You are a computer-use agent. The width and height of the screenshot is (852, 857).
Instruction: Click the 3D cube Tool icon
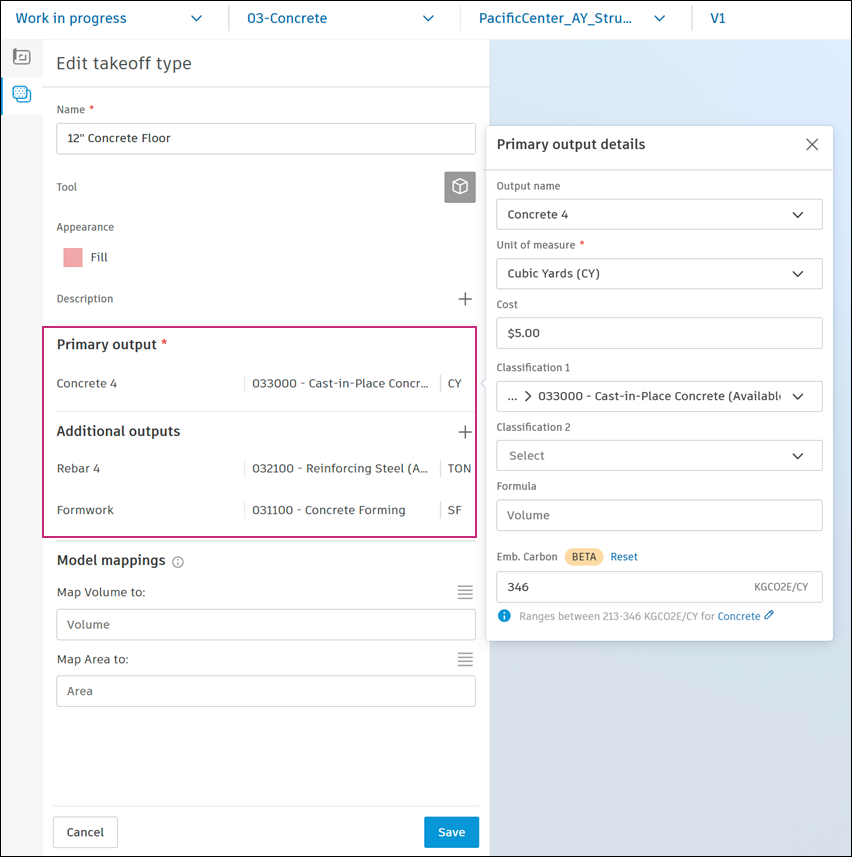tap(460, 187)
